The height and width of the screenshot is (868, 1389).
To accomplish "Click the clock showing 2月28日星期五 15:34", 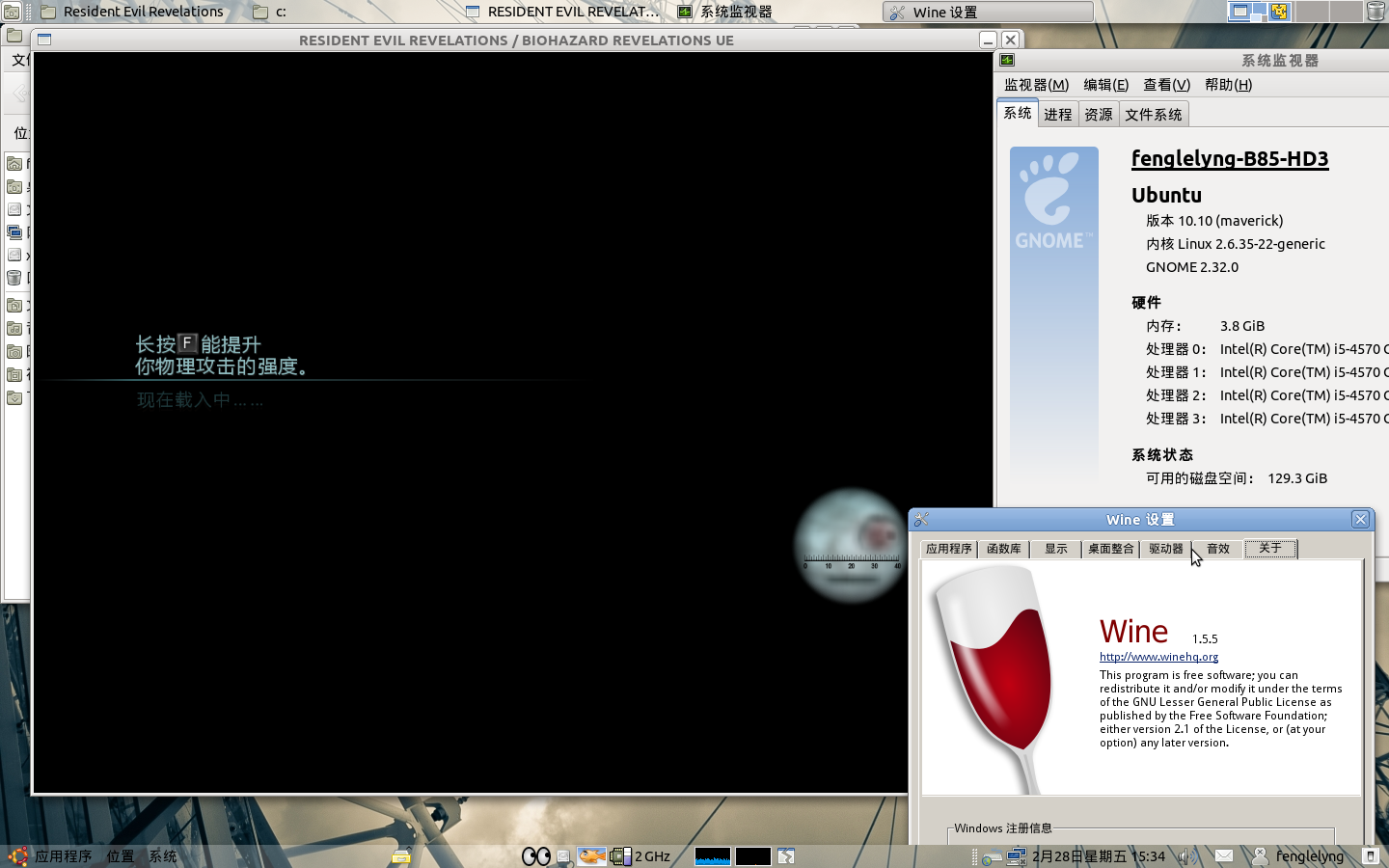I will pyautogui.click(x=1099, y=856).
